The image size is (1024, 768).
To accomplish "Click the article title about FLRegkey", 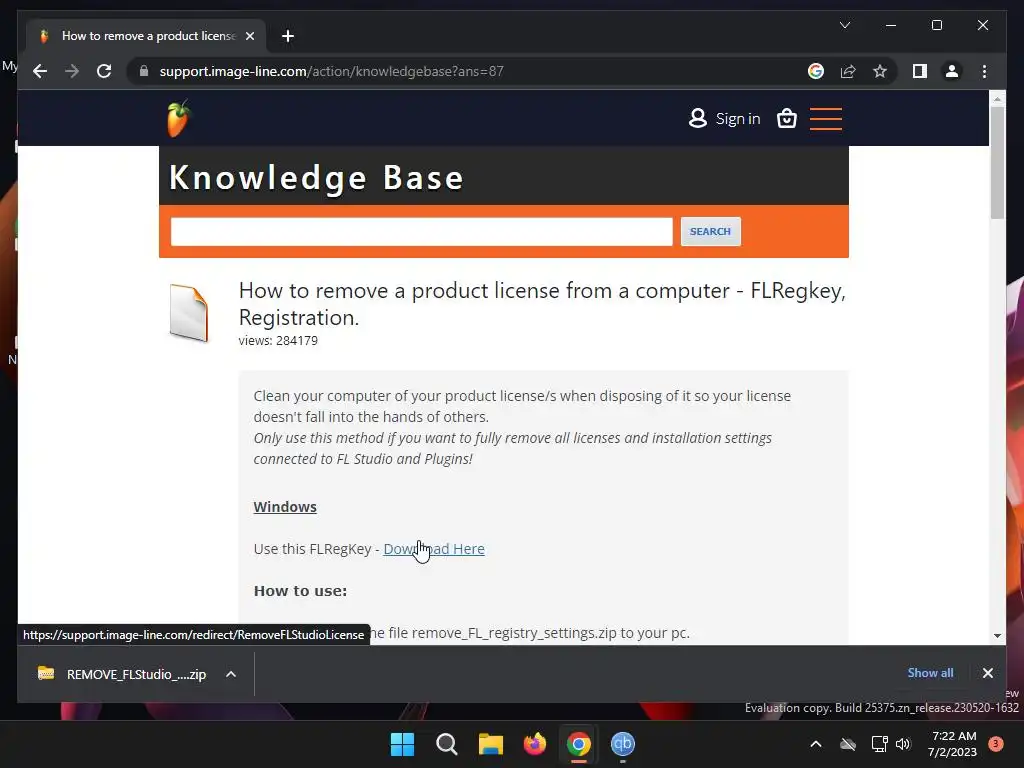I will click(x=542, y=304).
